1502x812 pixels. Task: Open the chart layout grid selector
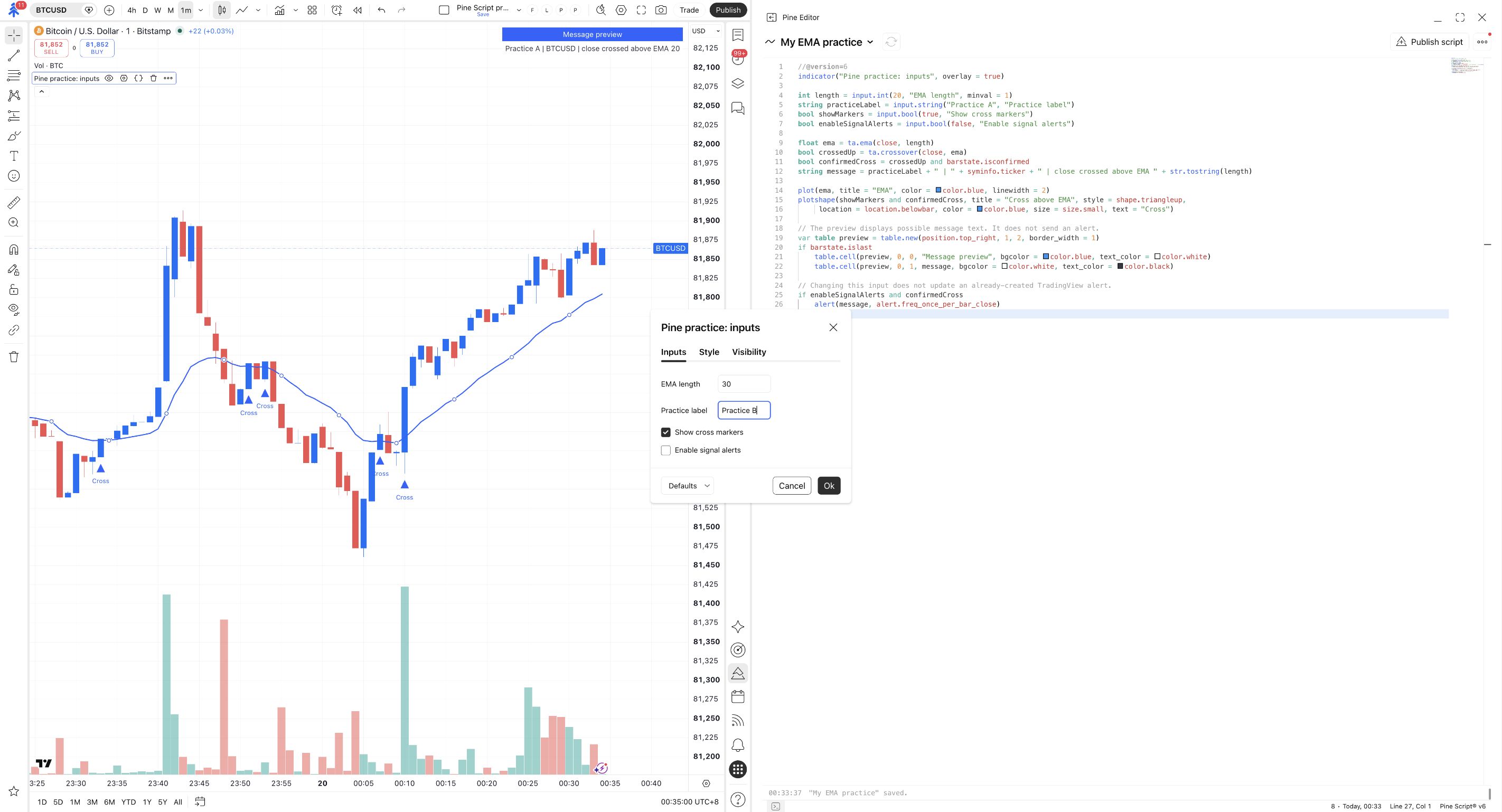pos(312,10)
